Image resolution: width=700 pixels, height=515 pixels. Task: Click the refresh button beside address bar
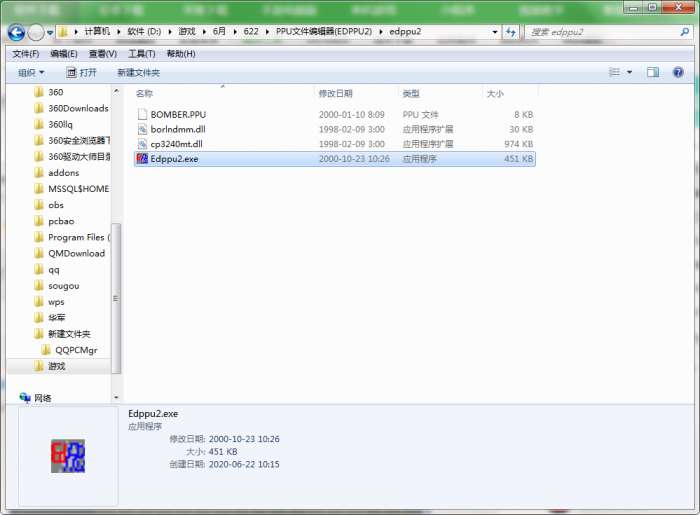coord(510,32)
